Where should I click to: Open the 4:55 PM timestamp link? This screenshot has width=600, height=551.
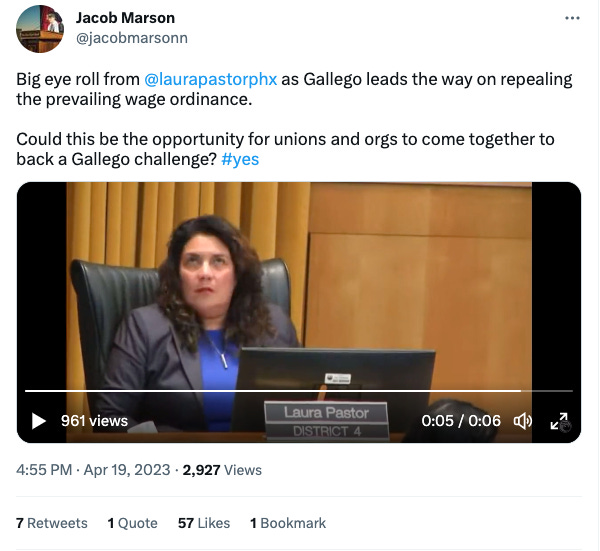44,470
